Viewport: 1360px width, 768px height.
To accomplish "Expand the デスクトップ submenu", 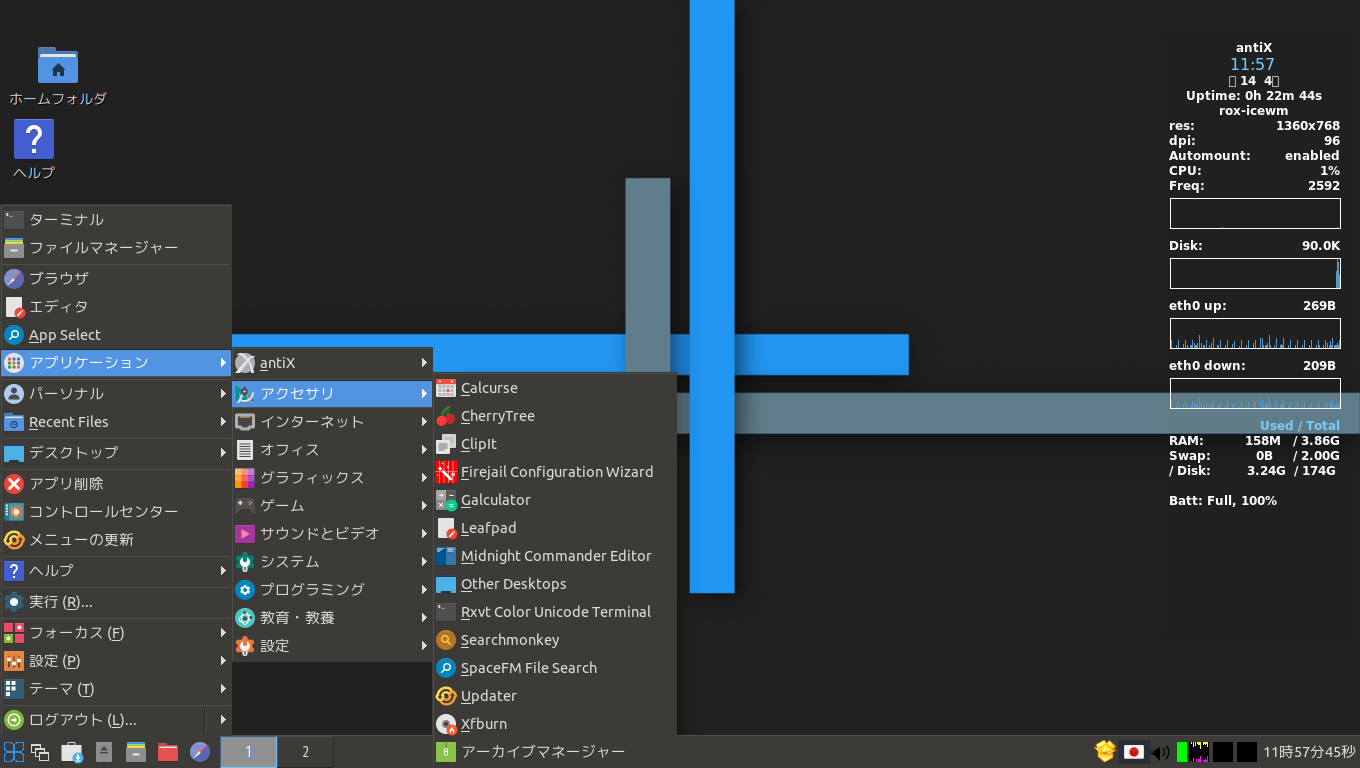I will tap(116, 453).
